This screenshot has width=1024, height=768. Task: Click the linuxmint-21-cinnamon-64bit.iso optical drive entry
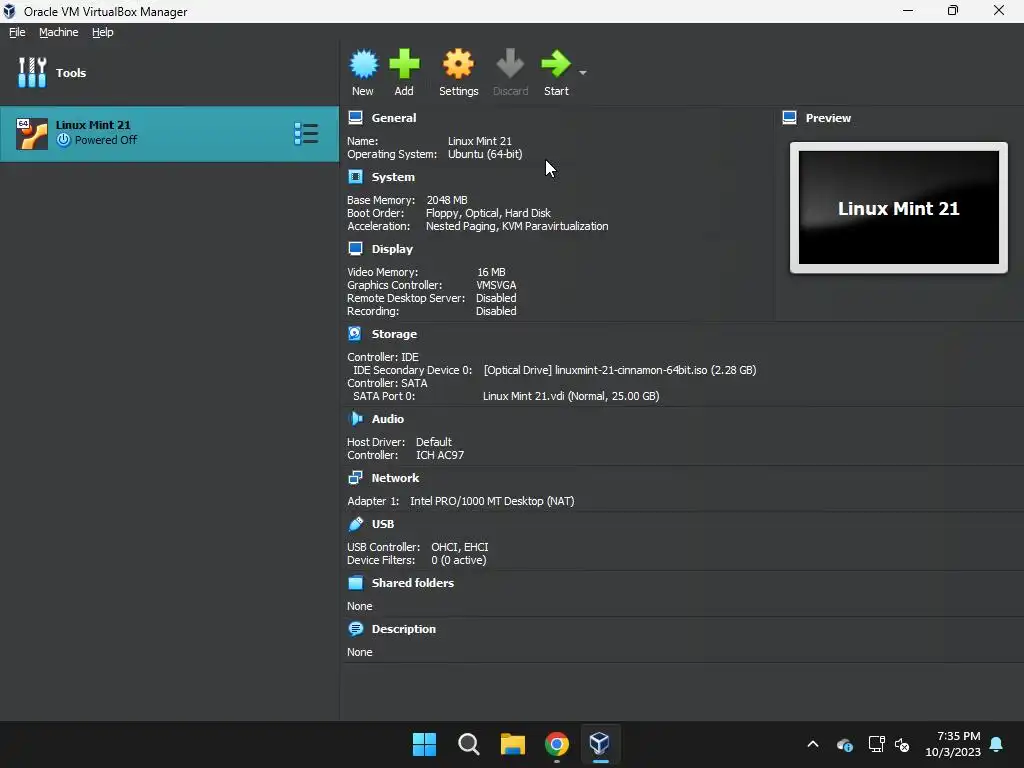620,370
